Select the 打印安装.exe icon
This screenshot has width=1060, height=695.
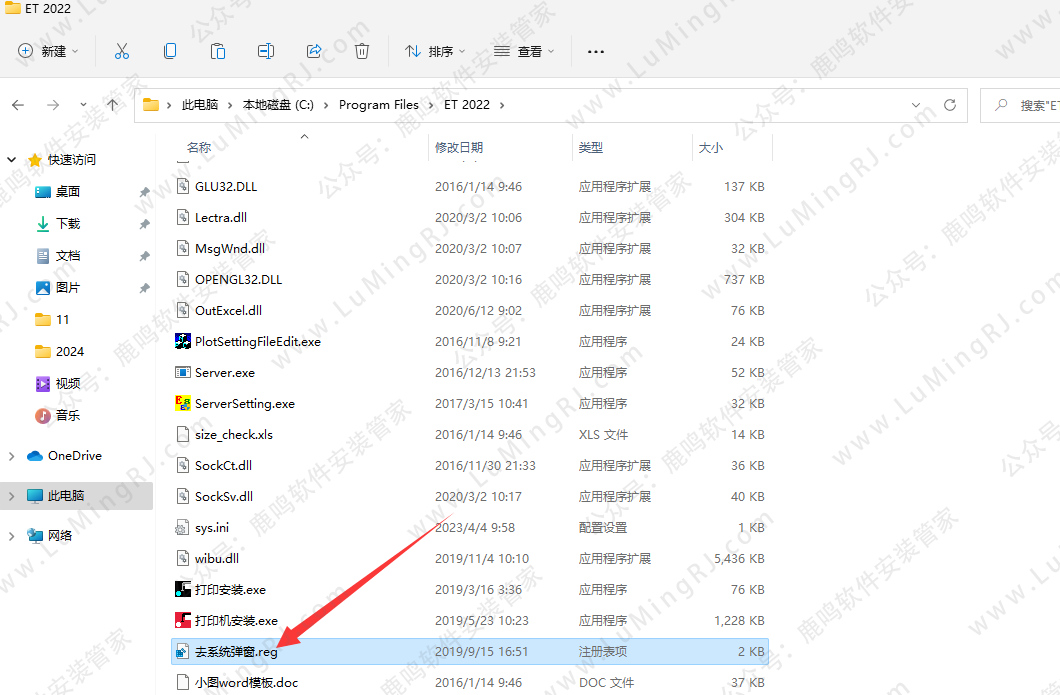183,590
